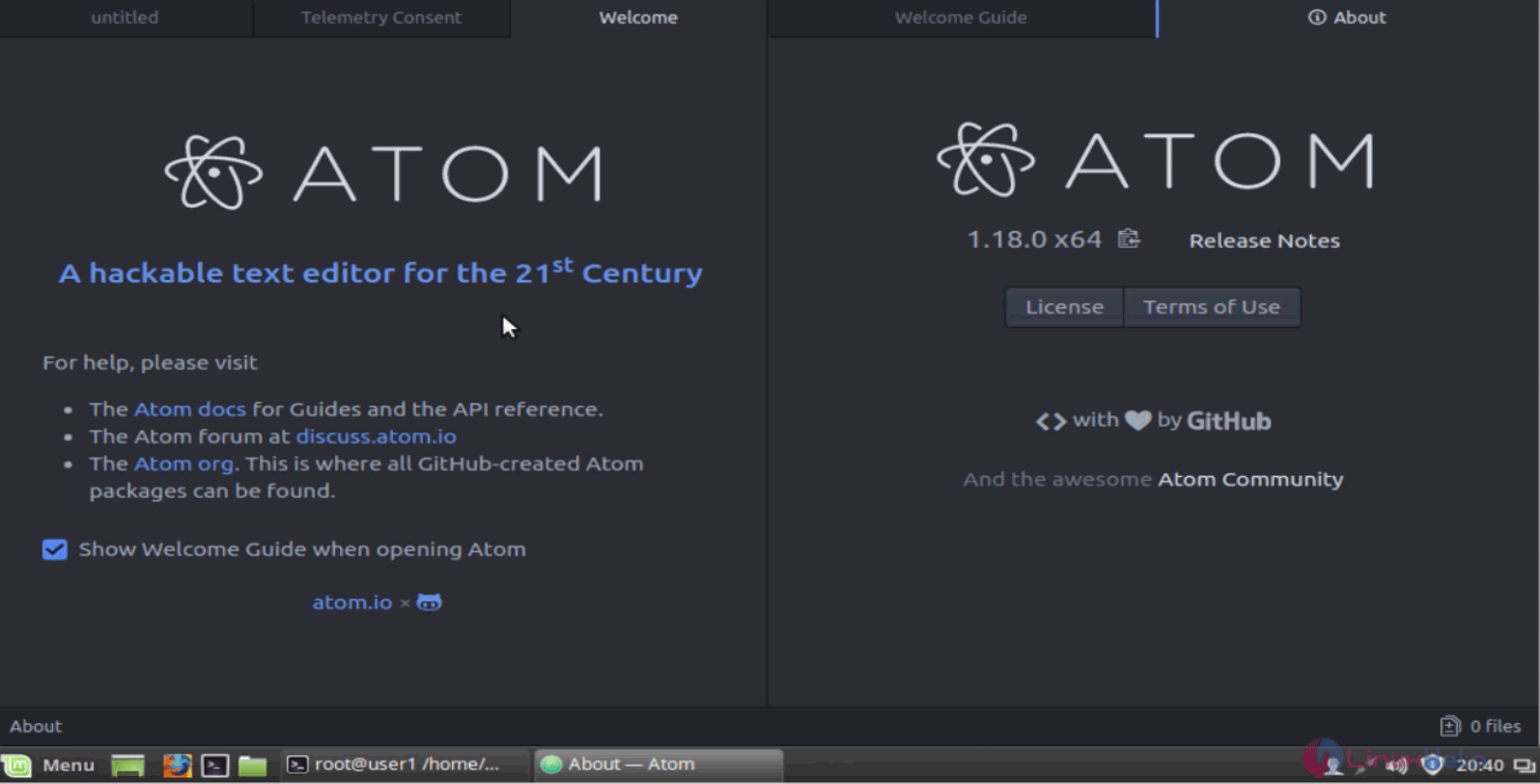The height and width of the screenshot is (784, 1540).
Task: Open the Atom docs link
Action: point(189,409)
